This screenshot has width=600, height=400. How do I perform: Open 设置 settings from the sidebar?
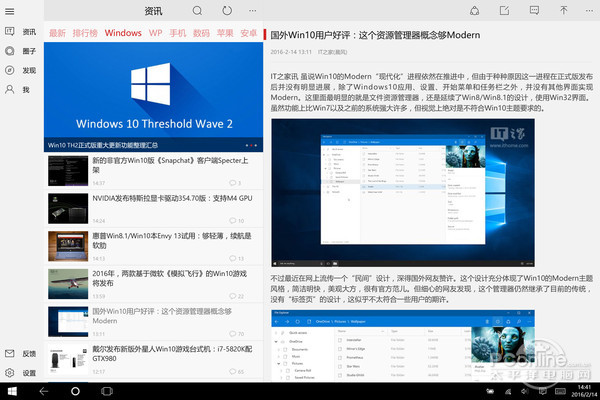(x=21, y=373)
